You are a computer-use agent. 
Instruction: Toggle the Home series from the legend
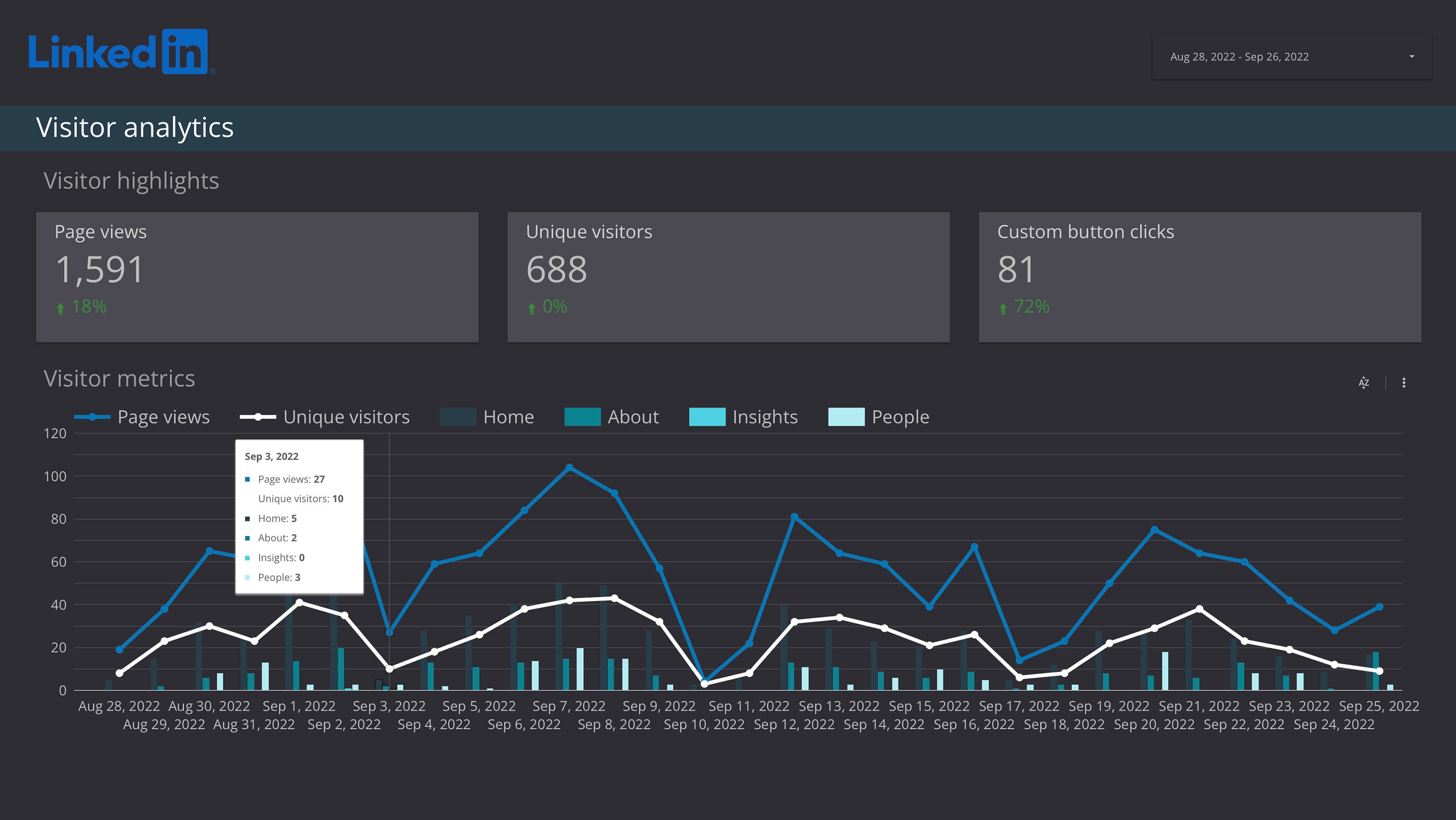pyautogui.click(x=508, y=417)
